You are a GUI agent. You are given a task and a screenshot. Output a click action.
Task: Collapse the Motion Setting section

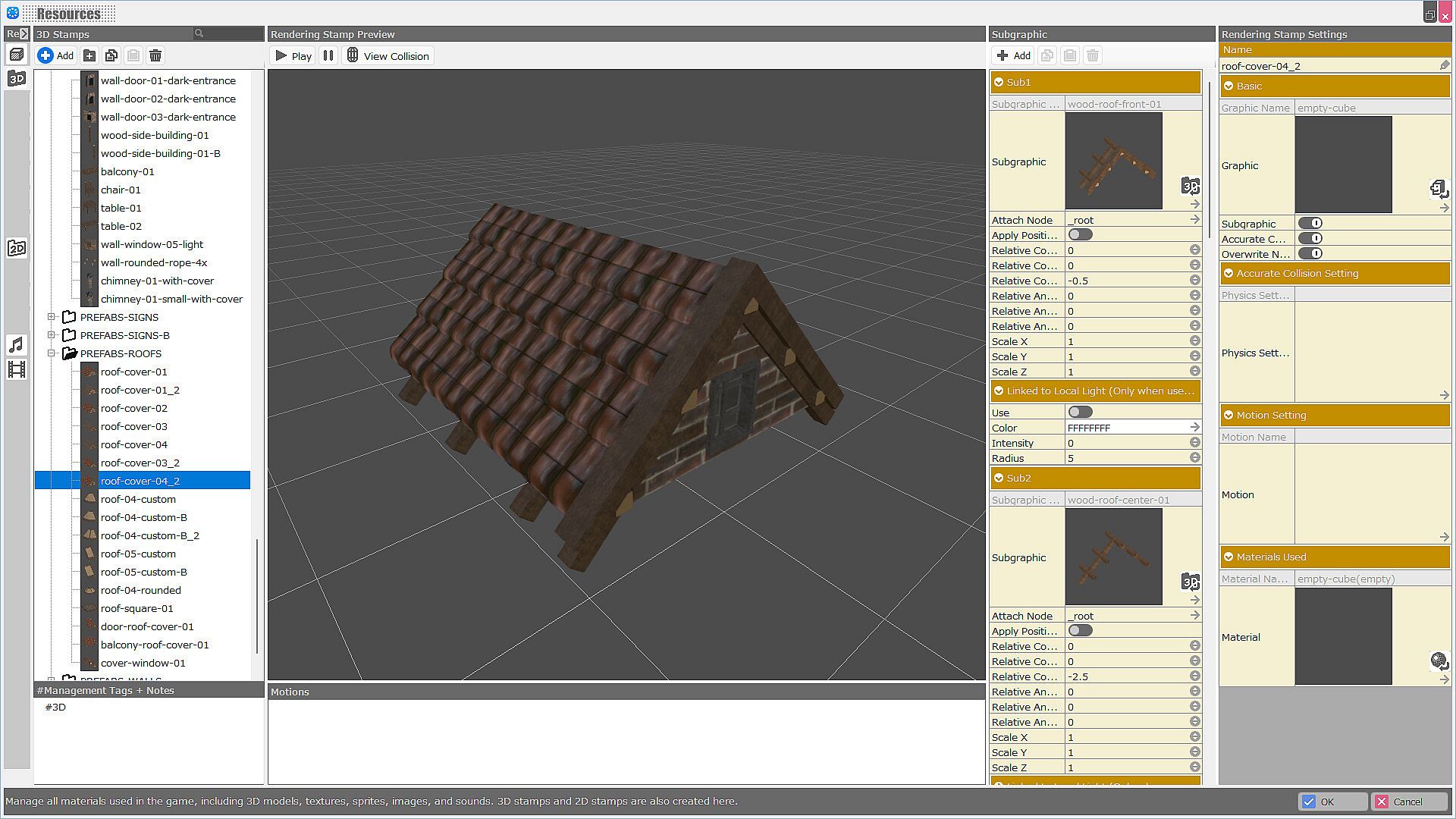[1228, 416]
